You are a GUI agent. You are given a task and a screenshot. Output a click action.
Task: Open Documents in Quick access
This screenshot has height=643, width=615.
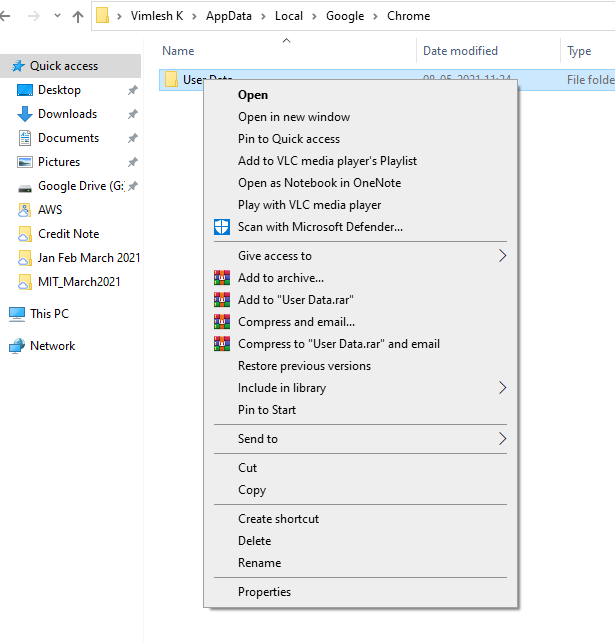pos(68,138)
